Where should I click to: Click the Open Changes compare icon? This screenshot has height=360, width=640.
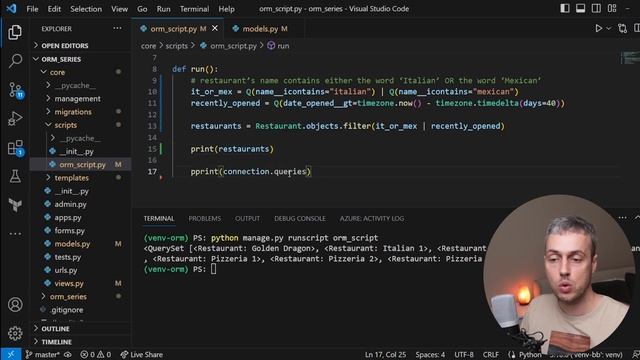[x=622, y=29]
